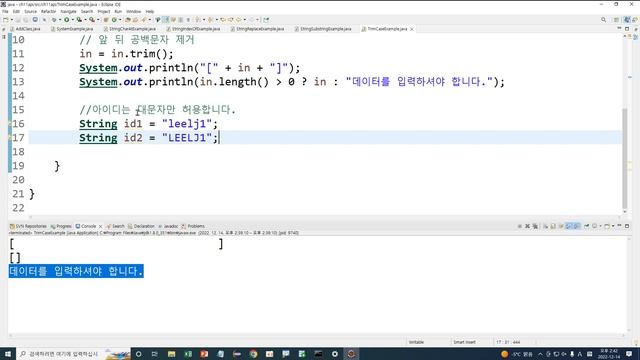The height and width of the screenshot is (360, 640).
Task: Remove All Terminated Launches in Console
Action: click(535, 226)
